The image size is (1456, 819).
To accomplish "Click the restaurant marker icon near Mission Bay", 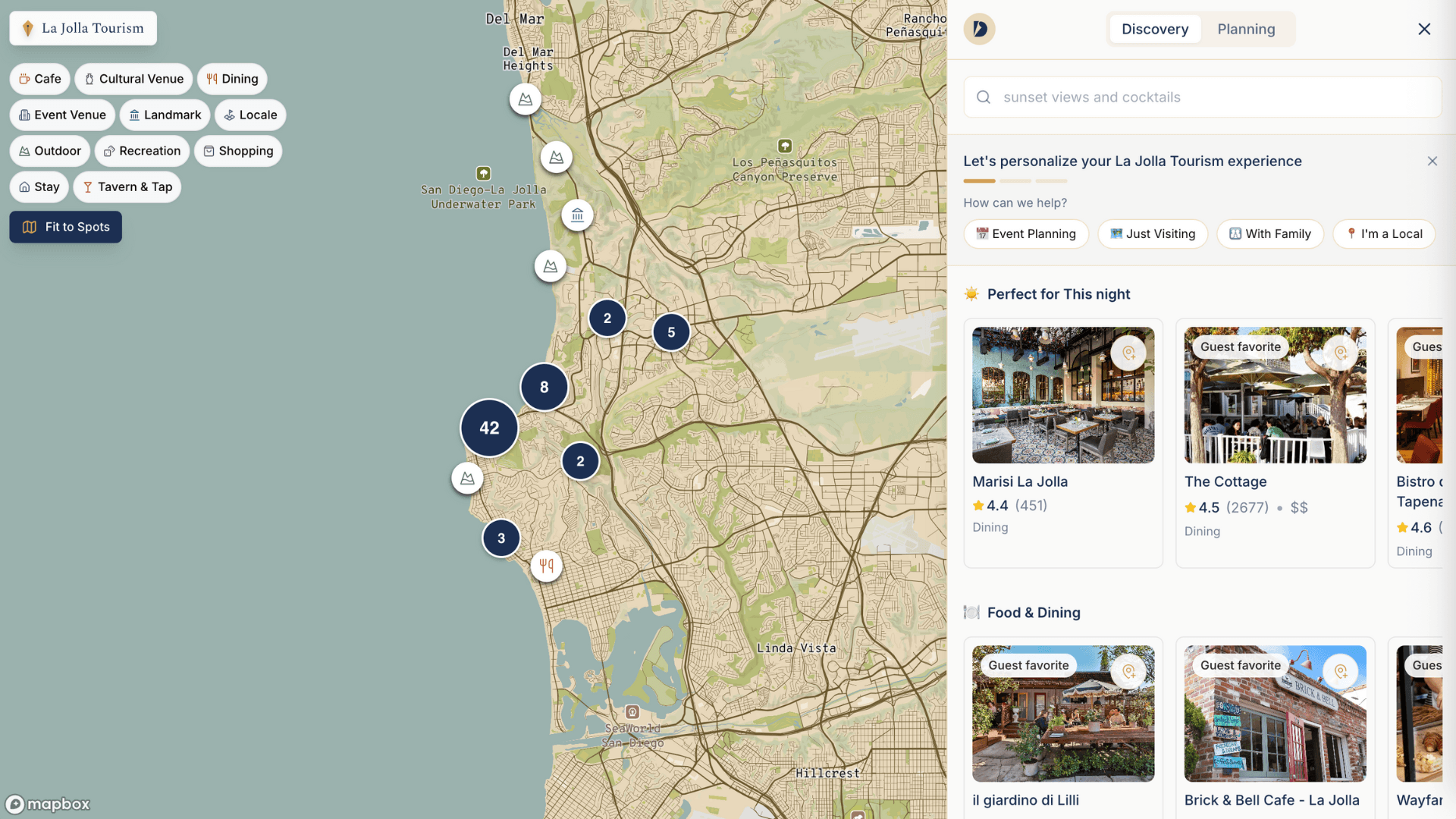I will pyautogui.click(x=546, y=566).
